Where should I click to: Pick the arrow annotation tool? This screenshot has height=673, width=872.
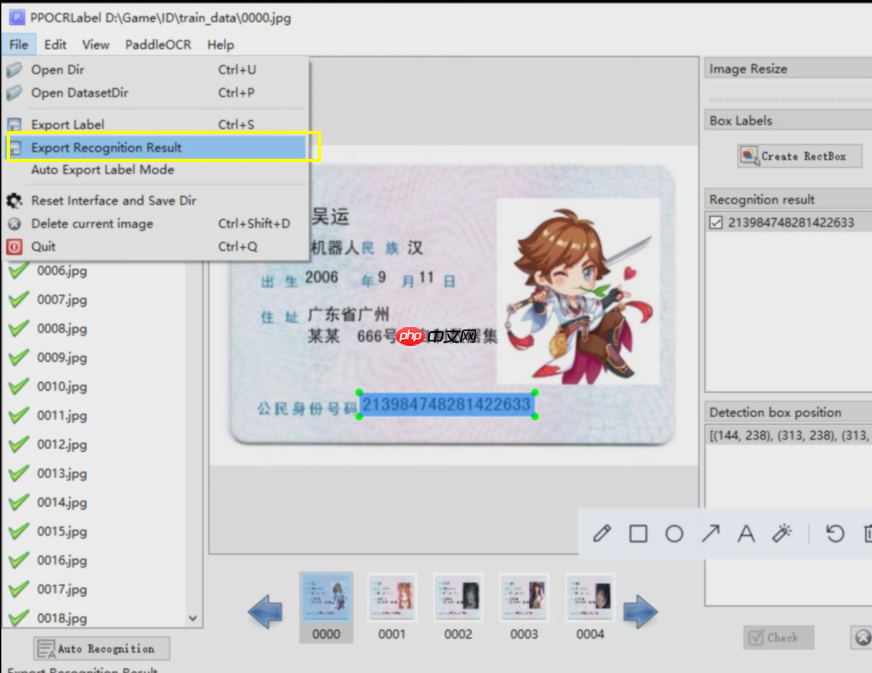[710, 533]
